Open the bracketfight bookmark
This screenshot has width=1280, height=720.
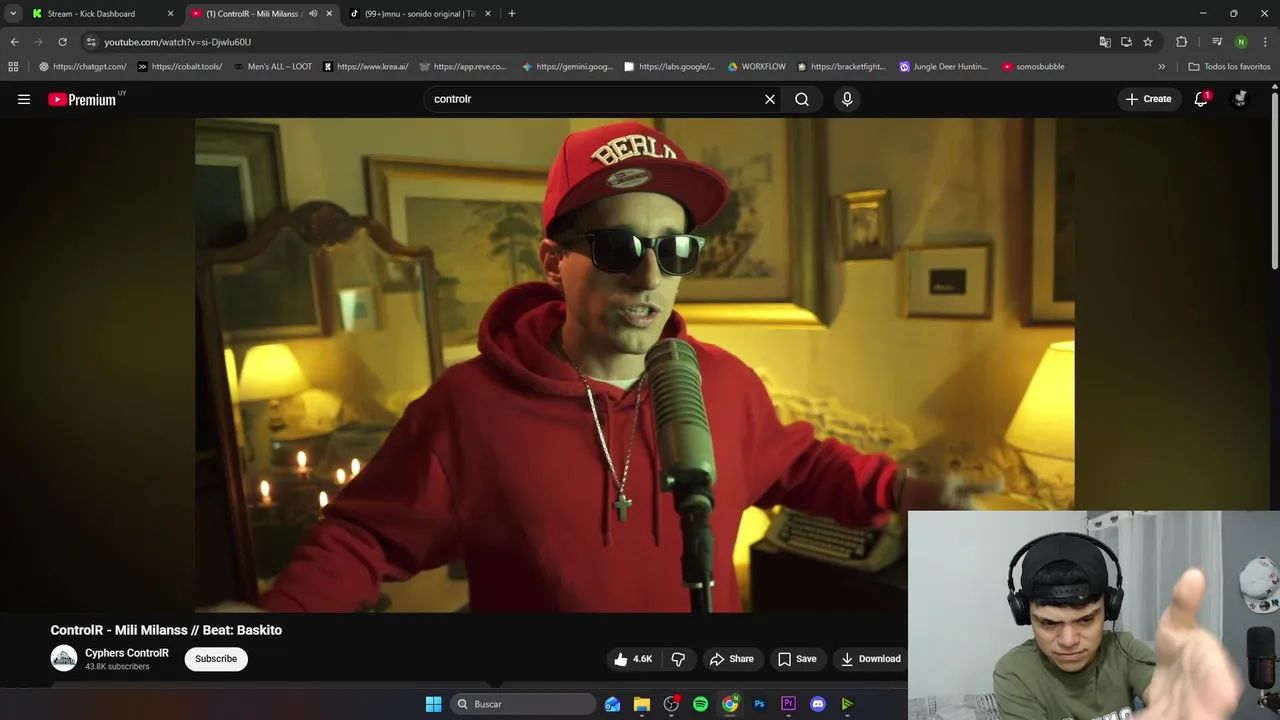(x=841, y=67)
